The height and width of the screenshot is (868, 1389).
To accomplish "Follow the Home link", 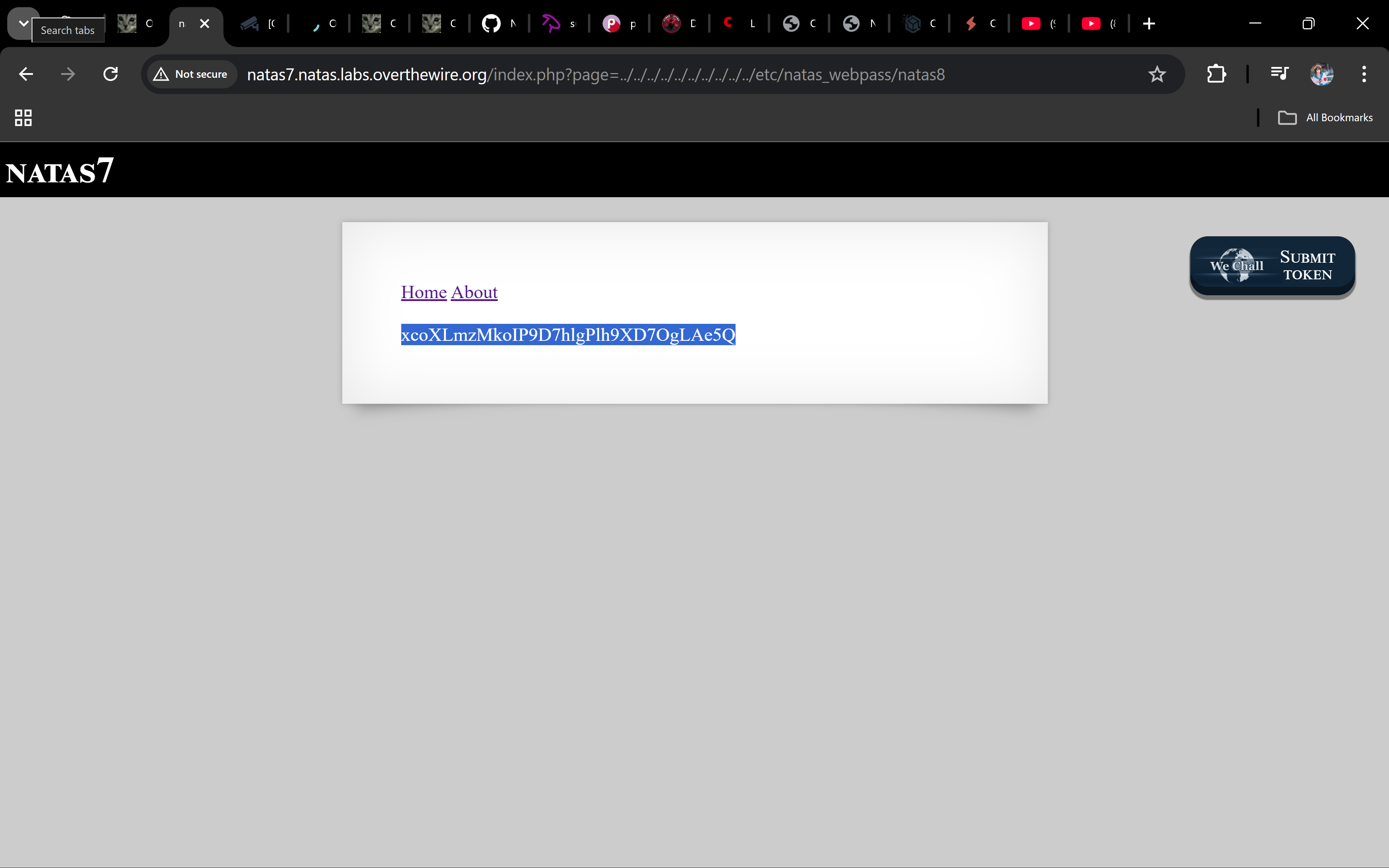I will pos(424,292).
